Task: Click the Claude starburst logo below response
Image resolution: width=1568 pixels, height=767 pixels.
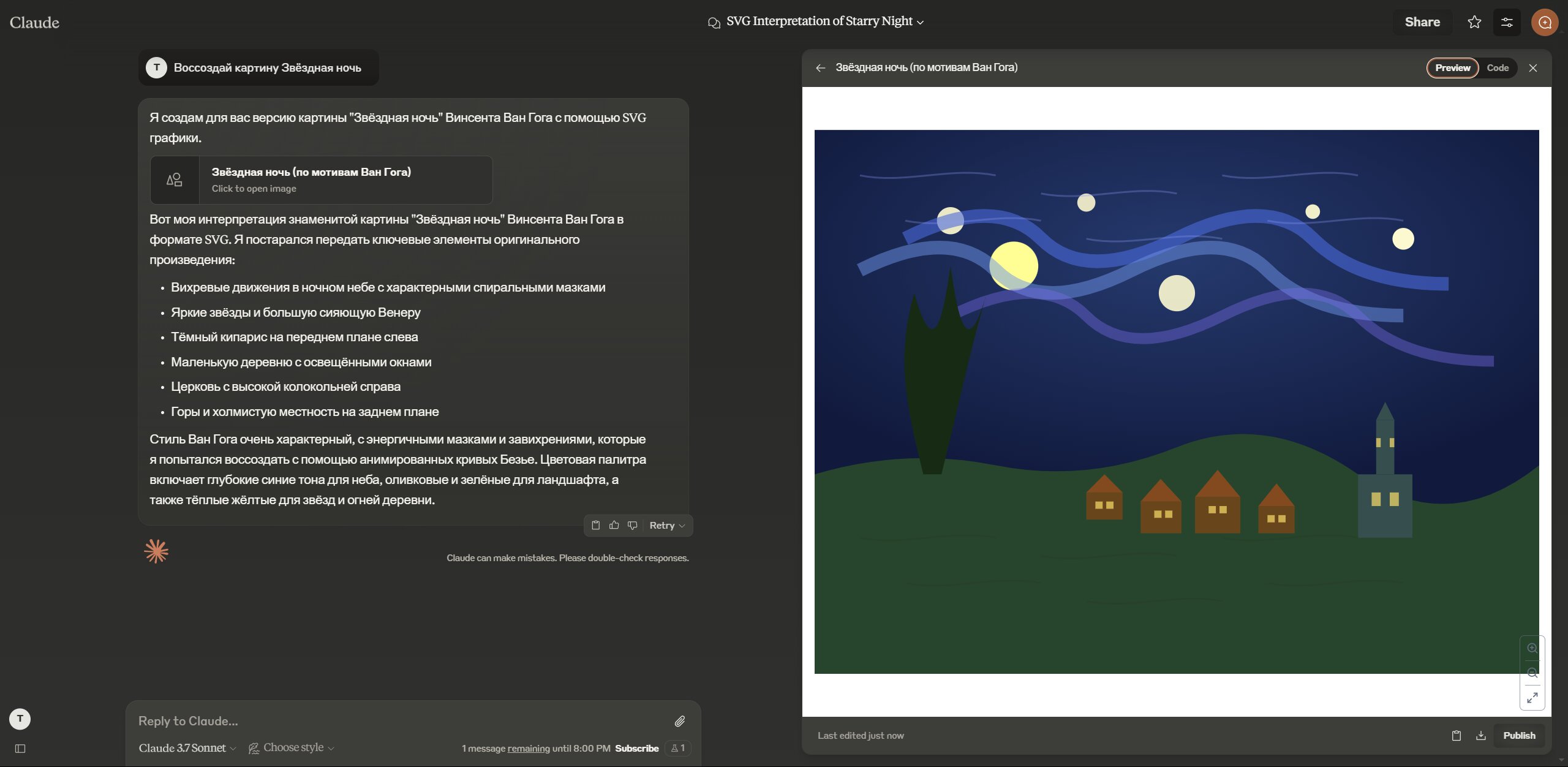Action: pyautogui.click(x=156, y=551)
